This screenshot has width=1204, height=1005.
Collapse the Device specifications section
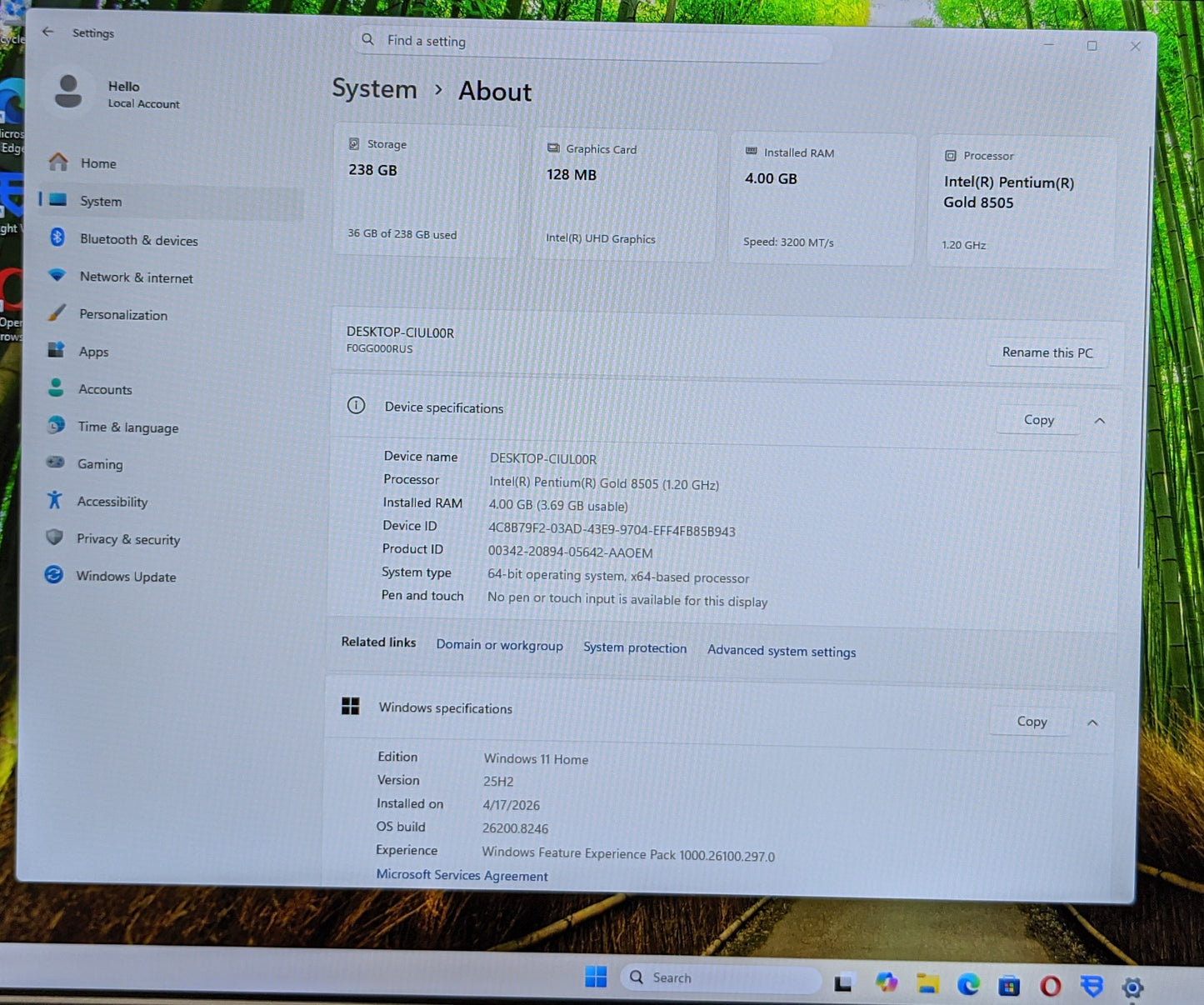point(1100,421)
